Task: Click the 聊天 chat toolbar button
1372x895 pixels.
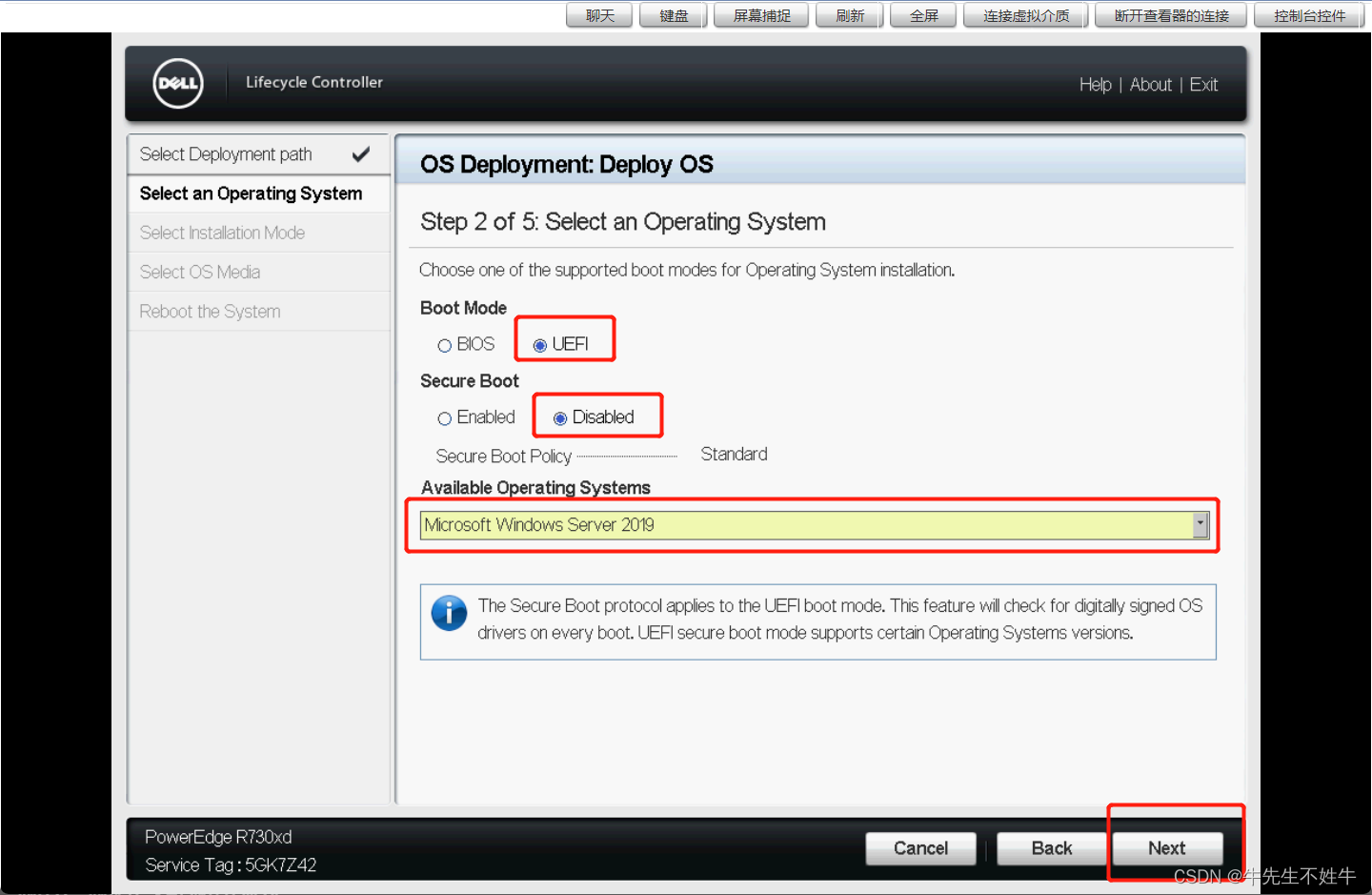Action: click(x=599, y=15)
